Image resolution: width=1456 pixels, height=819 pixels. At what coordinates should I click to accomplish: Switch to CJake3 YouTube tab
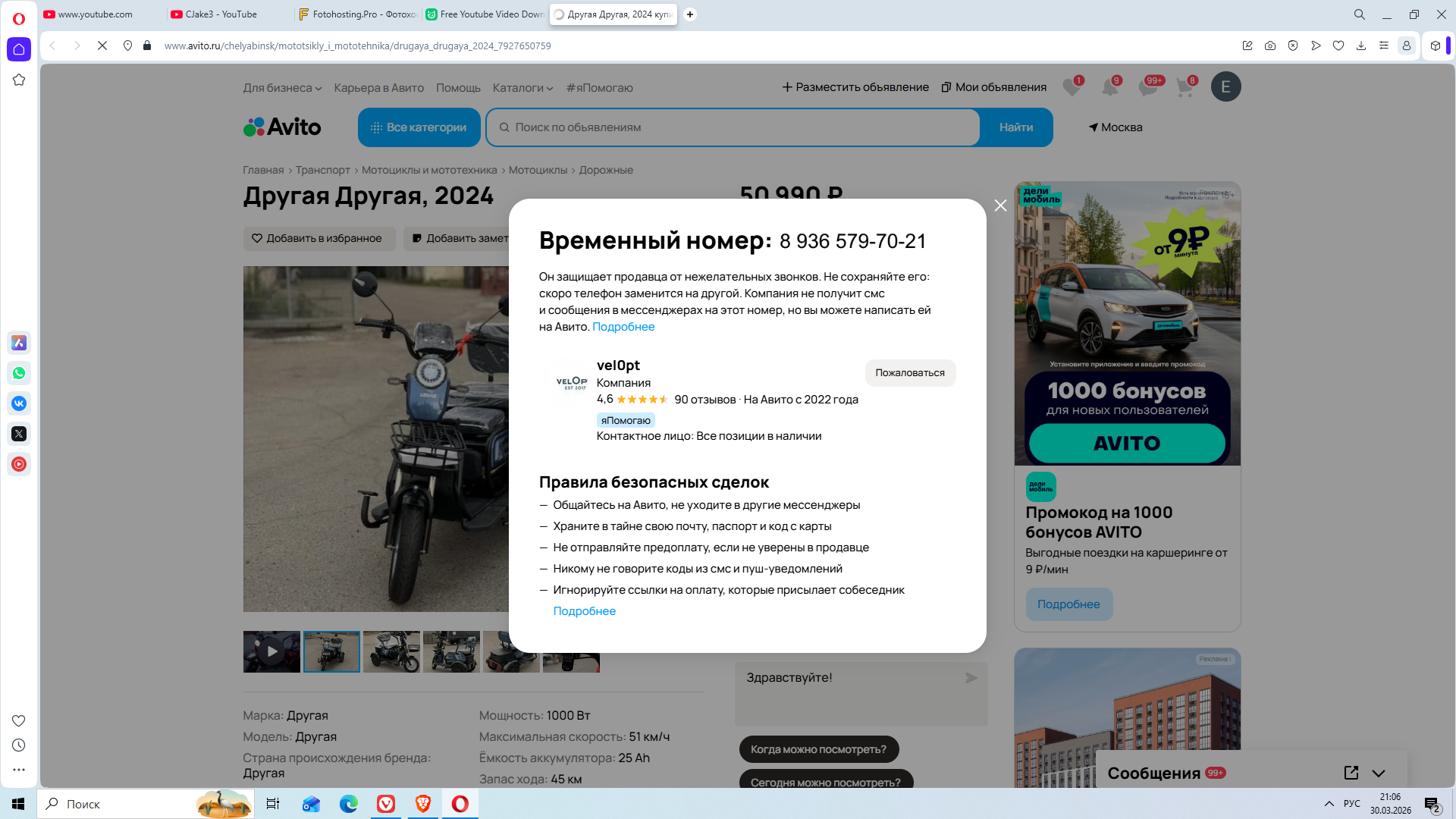point(221,14)
